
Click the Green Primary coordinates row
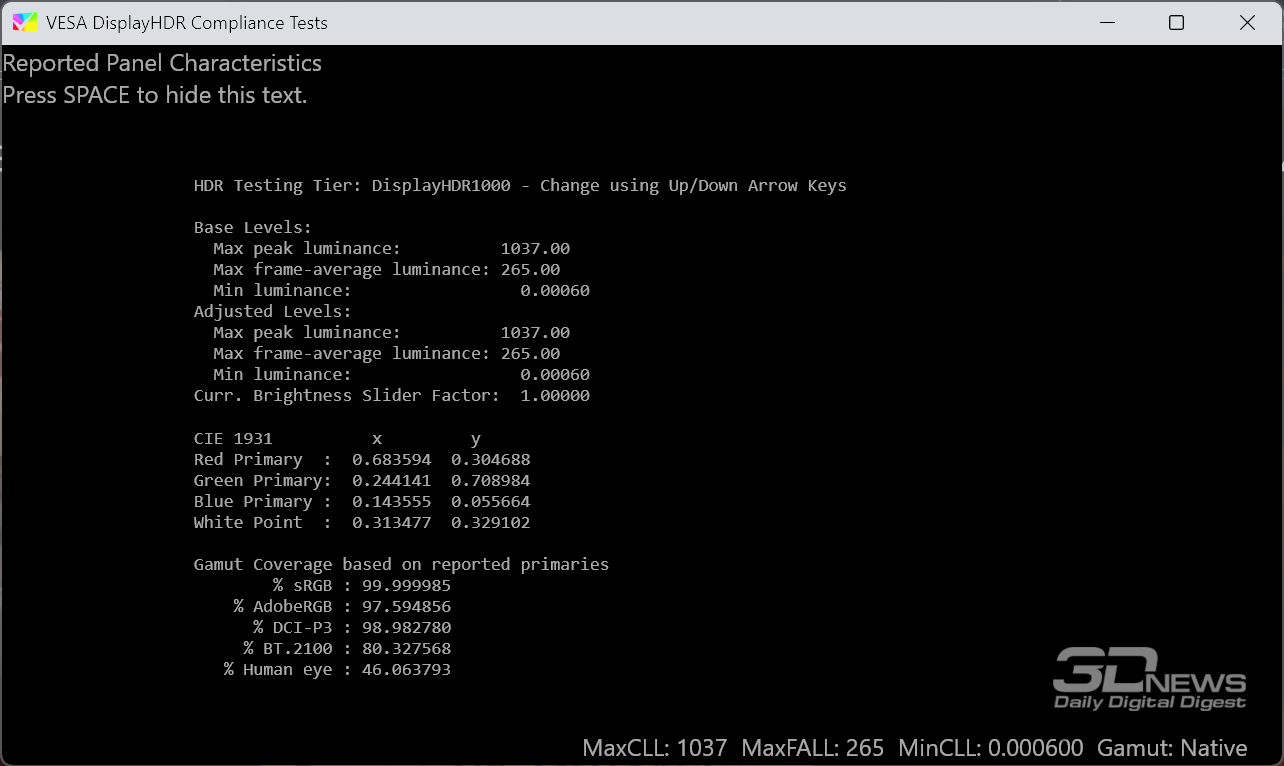[362, 480]
